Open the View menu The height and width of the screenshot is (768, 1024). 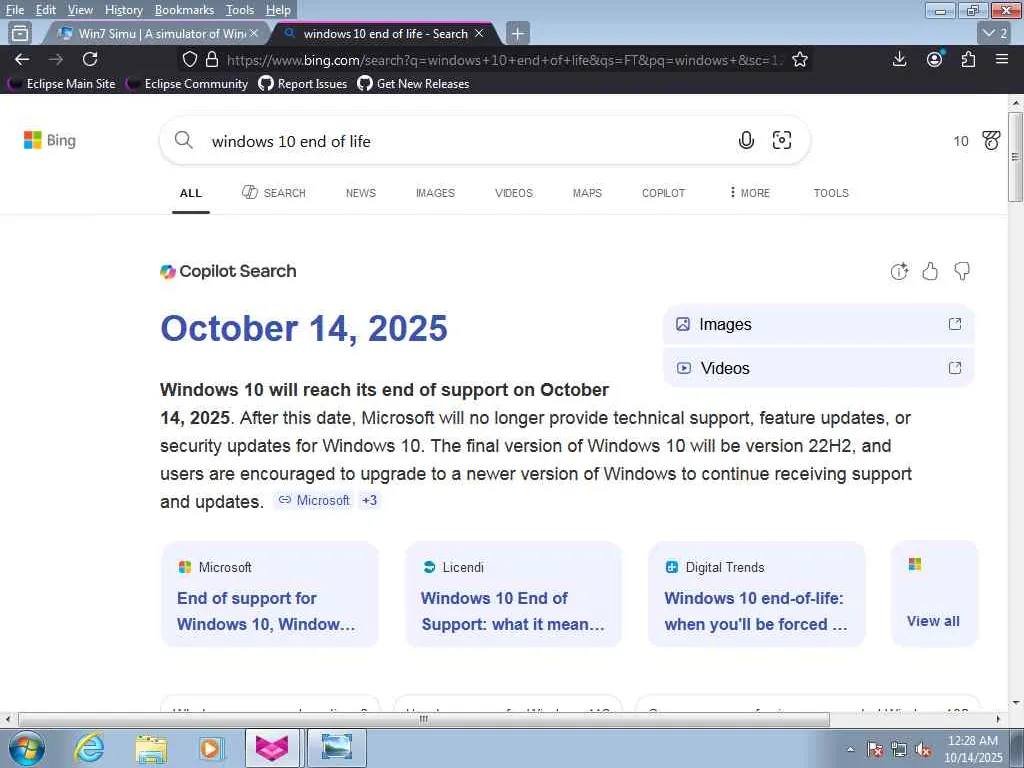(x=80, y=10)
